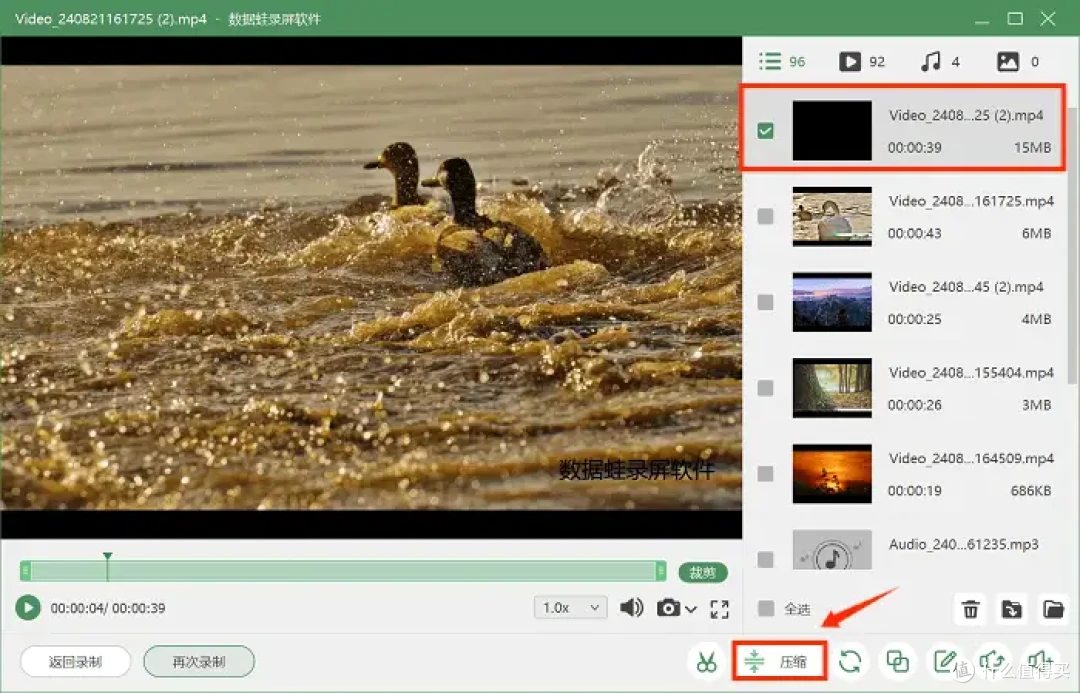Click file name Video_2408...155404.mp4
The height and width of the screenshot is (693, 1080).
click(971, 373)
